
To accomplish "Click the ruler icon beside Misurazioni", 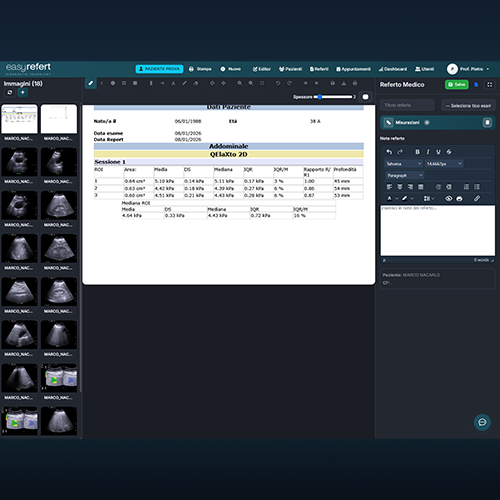I will point(388,123).
